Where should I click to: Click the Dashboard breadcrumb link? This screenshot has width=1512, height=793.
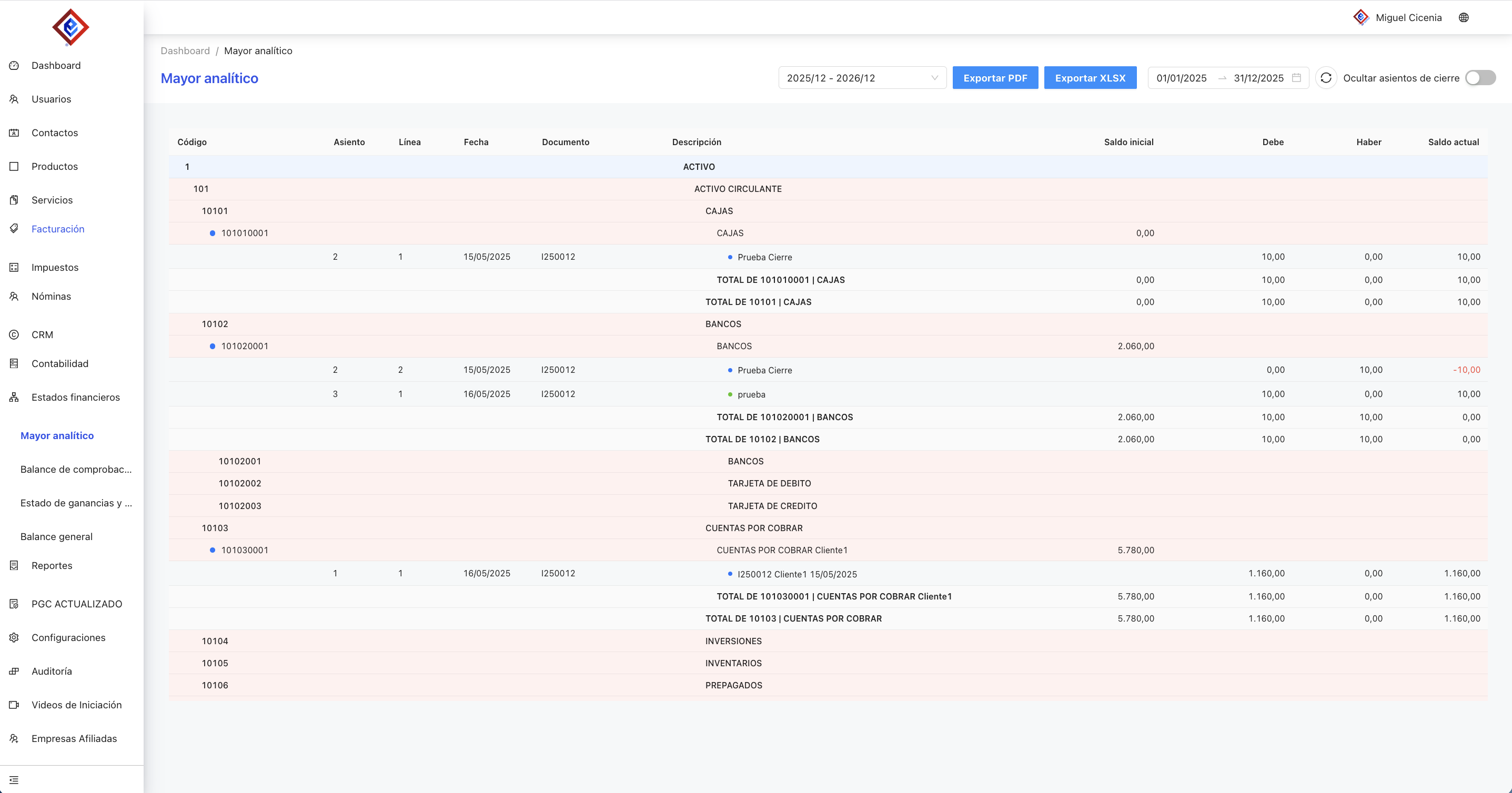coord(185,51)
